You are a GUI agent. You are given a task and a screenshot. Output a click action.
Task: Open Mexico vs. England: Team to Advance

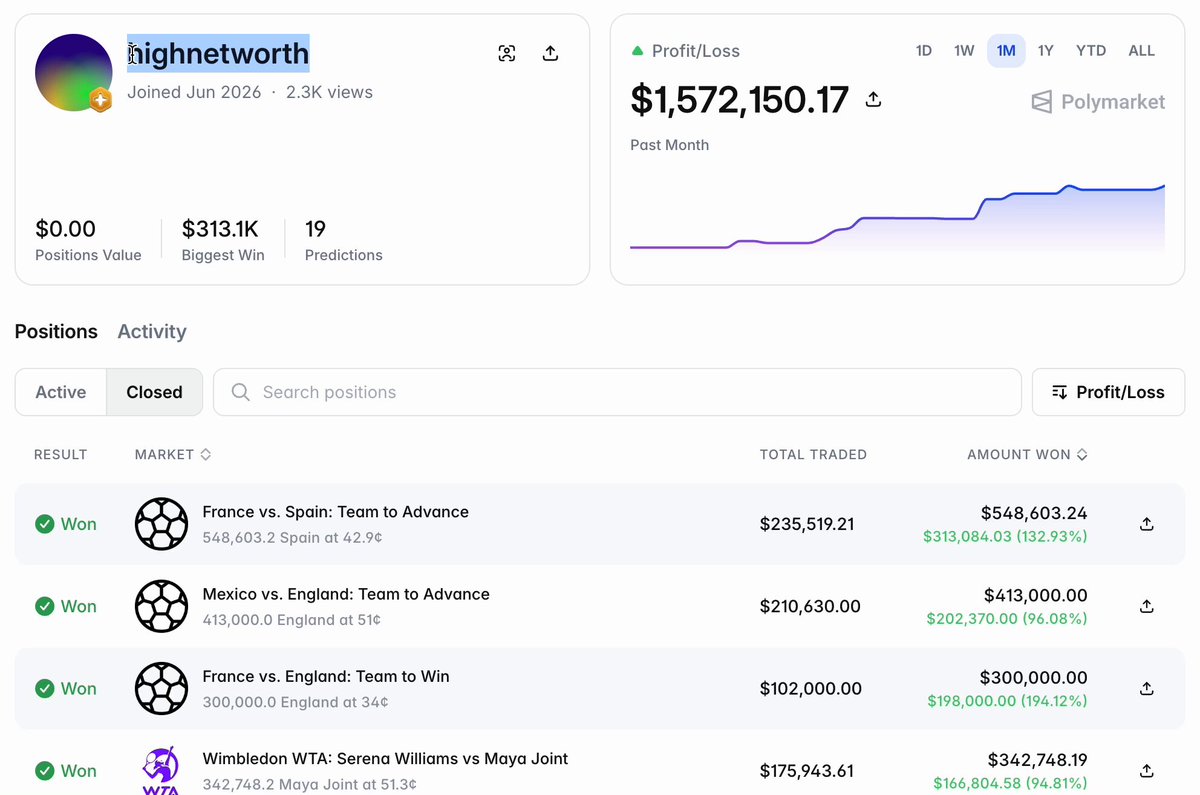346,594
